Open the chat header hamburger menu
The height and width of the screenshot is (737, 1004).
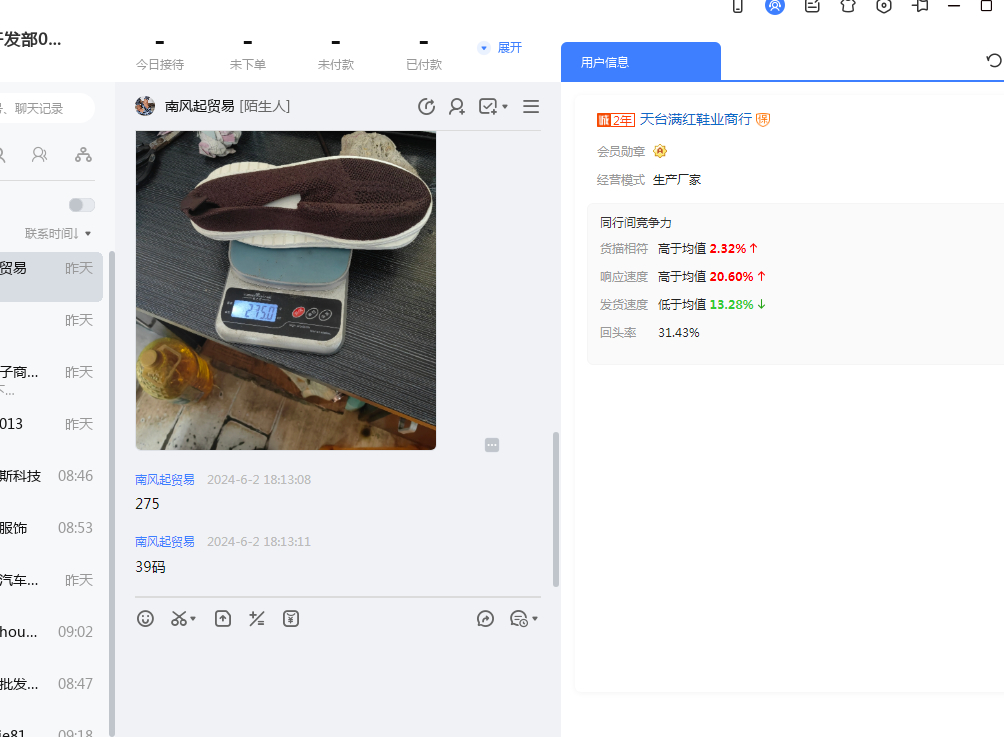tap(531, 106)
